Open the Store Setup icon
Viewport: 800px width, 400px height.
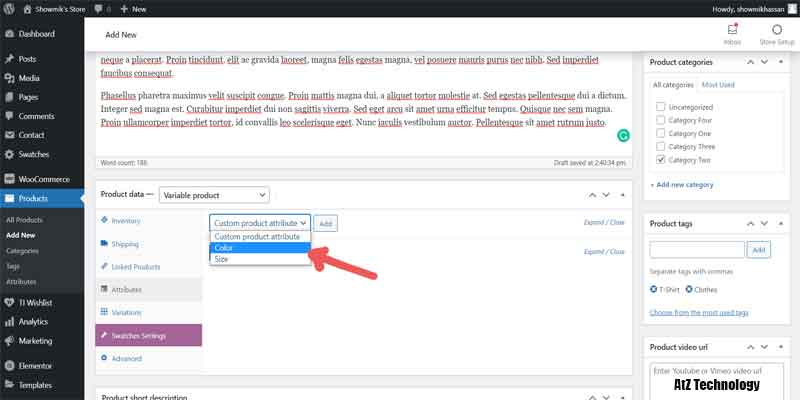[x=776, y=30]
